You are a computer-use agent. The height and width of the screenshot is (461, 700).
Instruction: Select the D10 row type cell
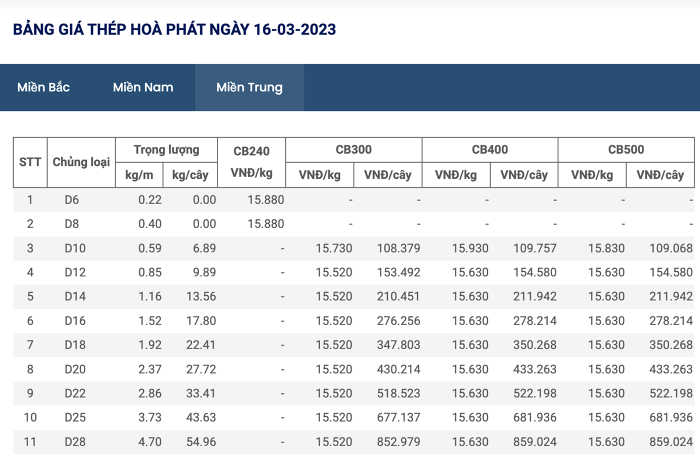(x=75, y=248)
